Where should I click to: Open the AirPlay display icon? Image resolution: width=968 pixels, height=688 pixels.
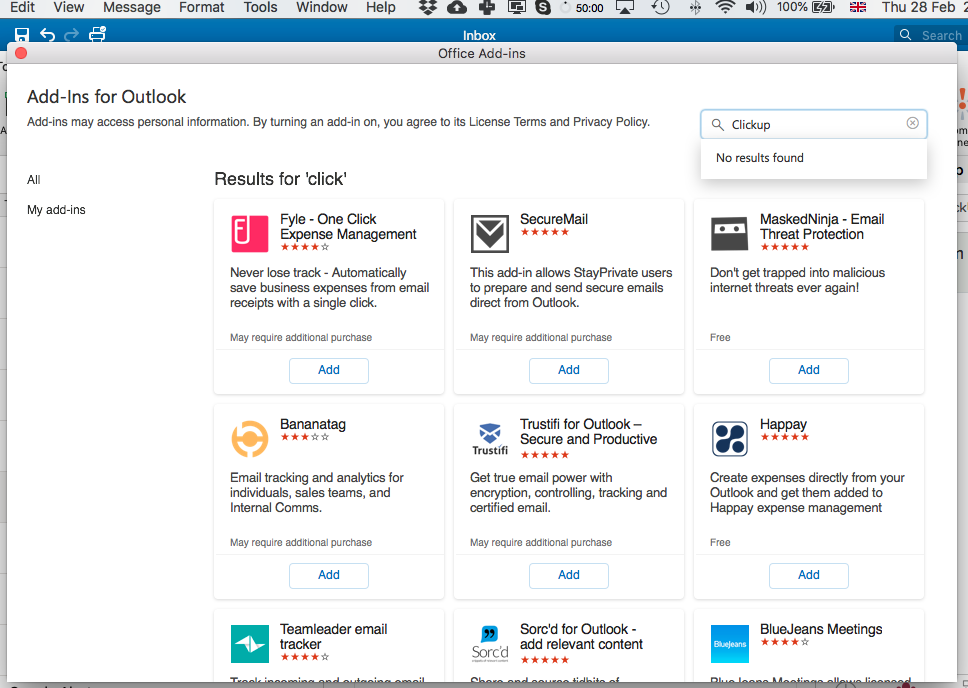[625, 7]
